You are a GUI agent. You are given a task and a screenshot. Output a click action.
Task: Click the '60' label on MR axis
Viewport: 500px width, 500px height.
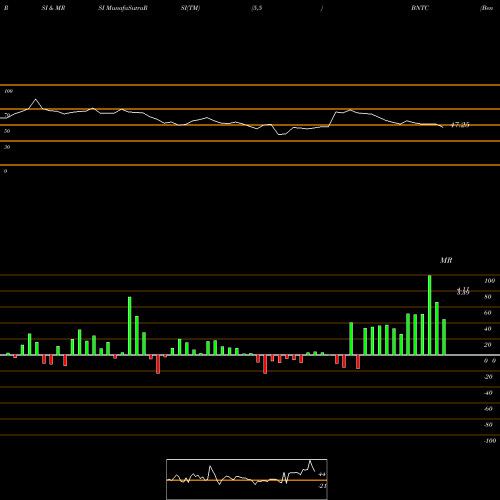point(488,313)
